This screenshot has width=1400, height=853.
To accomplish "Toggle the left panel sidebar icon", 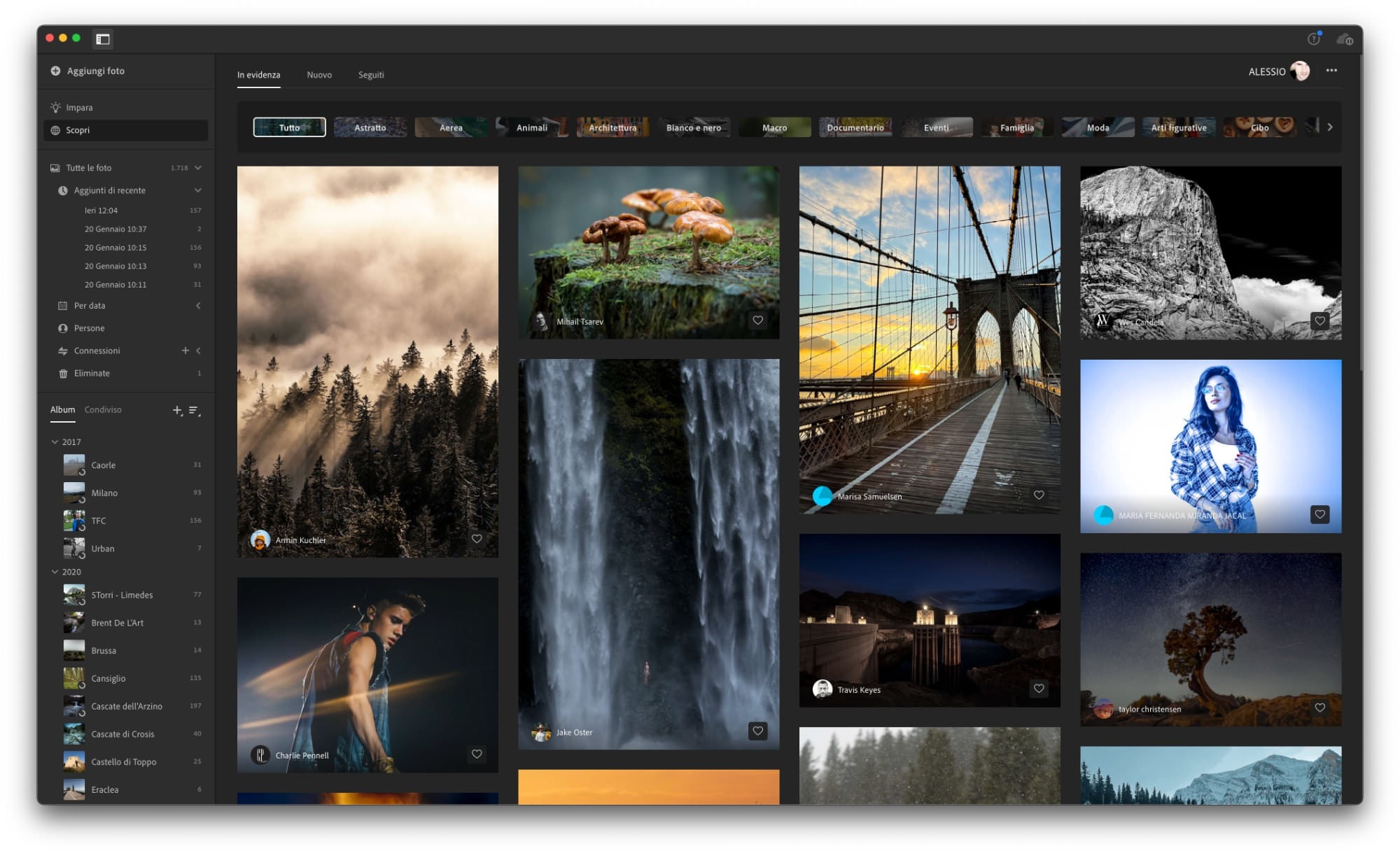I will pyautogui.click(x=103, y=39).
